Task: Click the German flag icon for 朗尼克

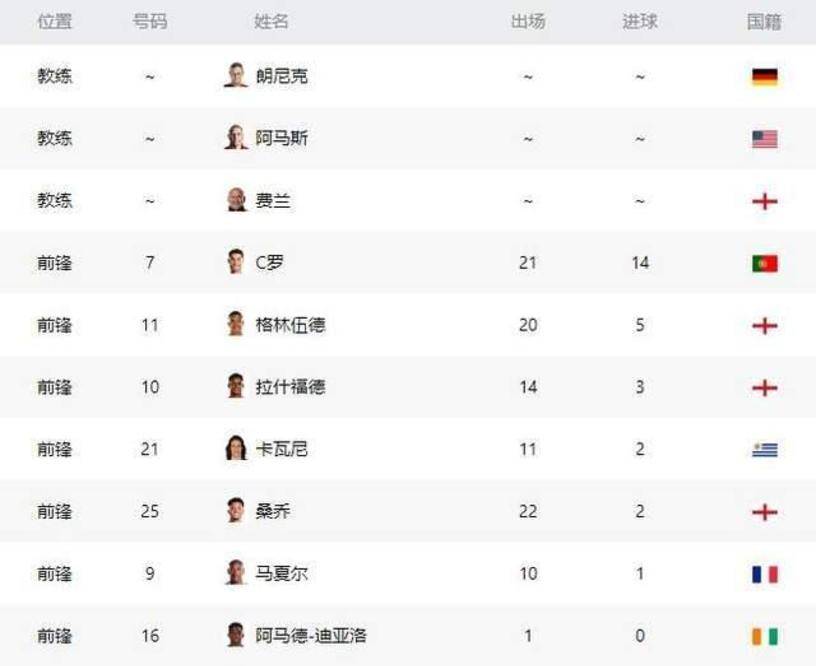Action: click(x=764, y=77)
